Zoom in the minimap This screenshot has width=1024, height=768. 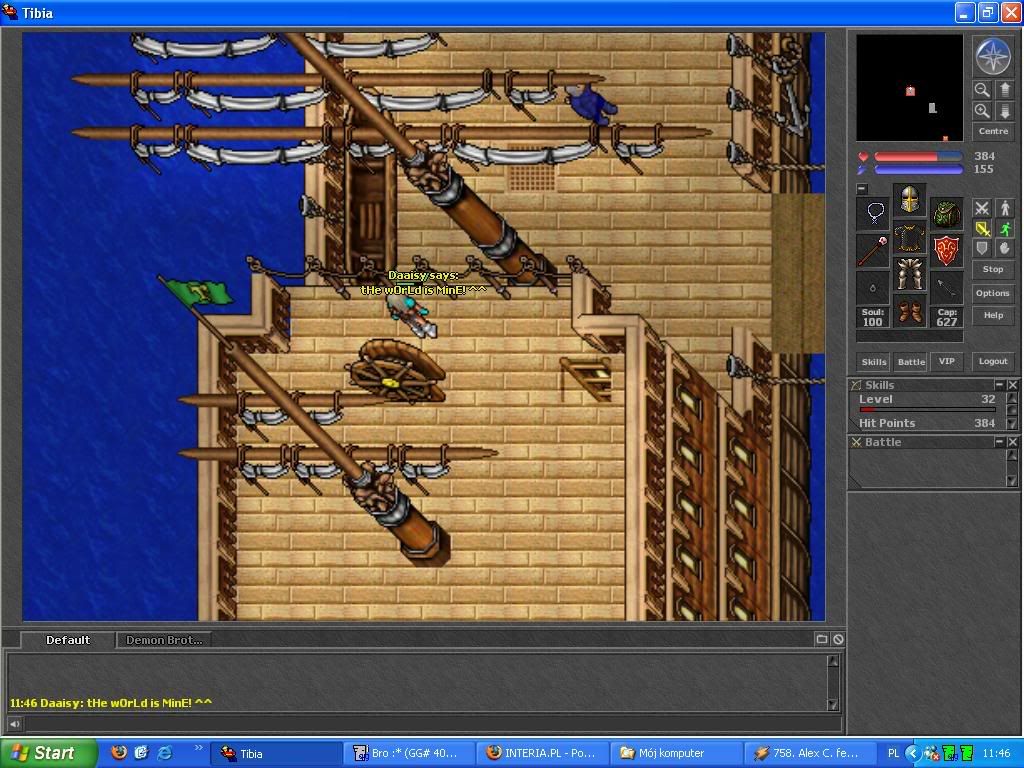tap(982, 111)
